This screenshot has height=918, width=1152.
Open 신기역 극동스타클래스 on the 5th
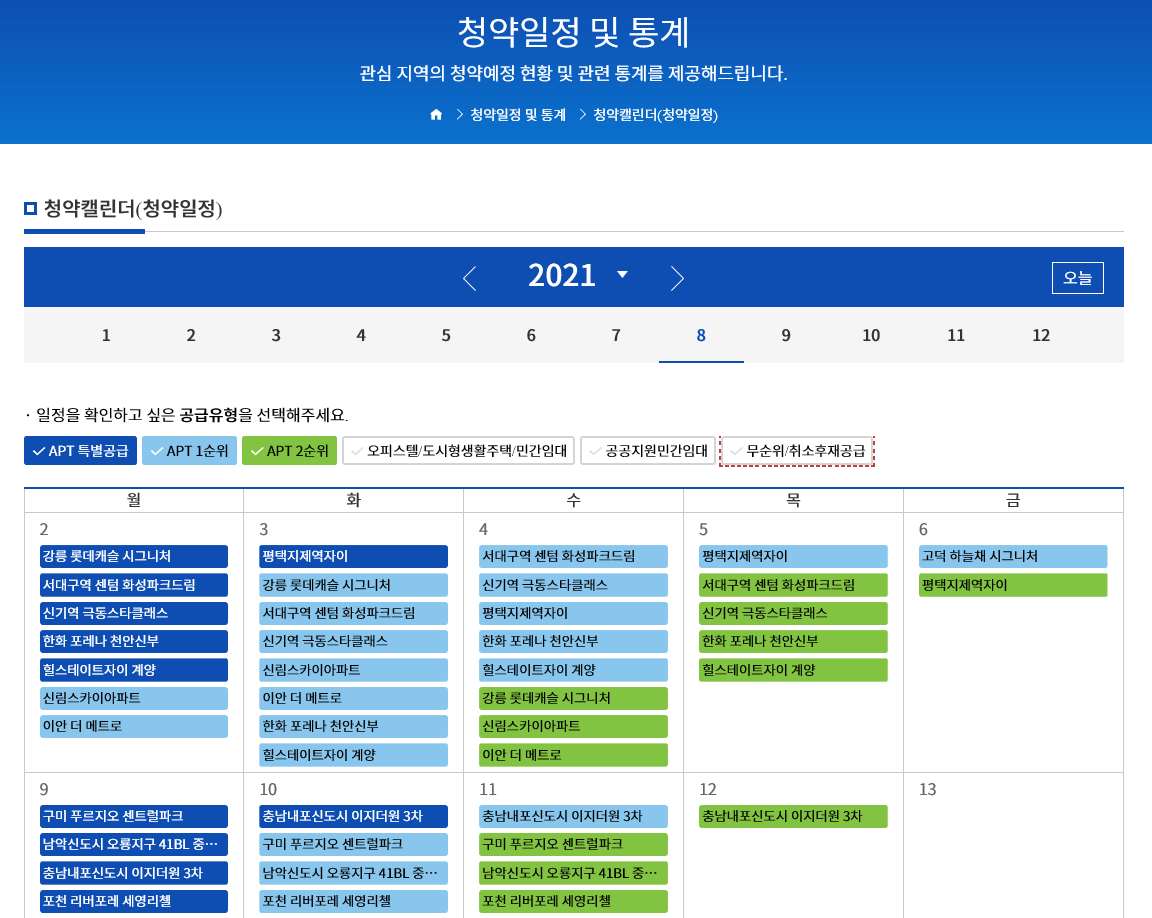point(793,613)
